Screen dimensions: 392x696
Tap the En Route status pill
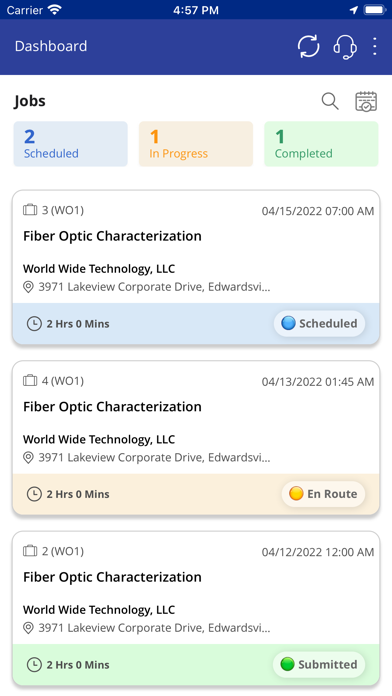pyautogui.click(x=323, y=494)
